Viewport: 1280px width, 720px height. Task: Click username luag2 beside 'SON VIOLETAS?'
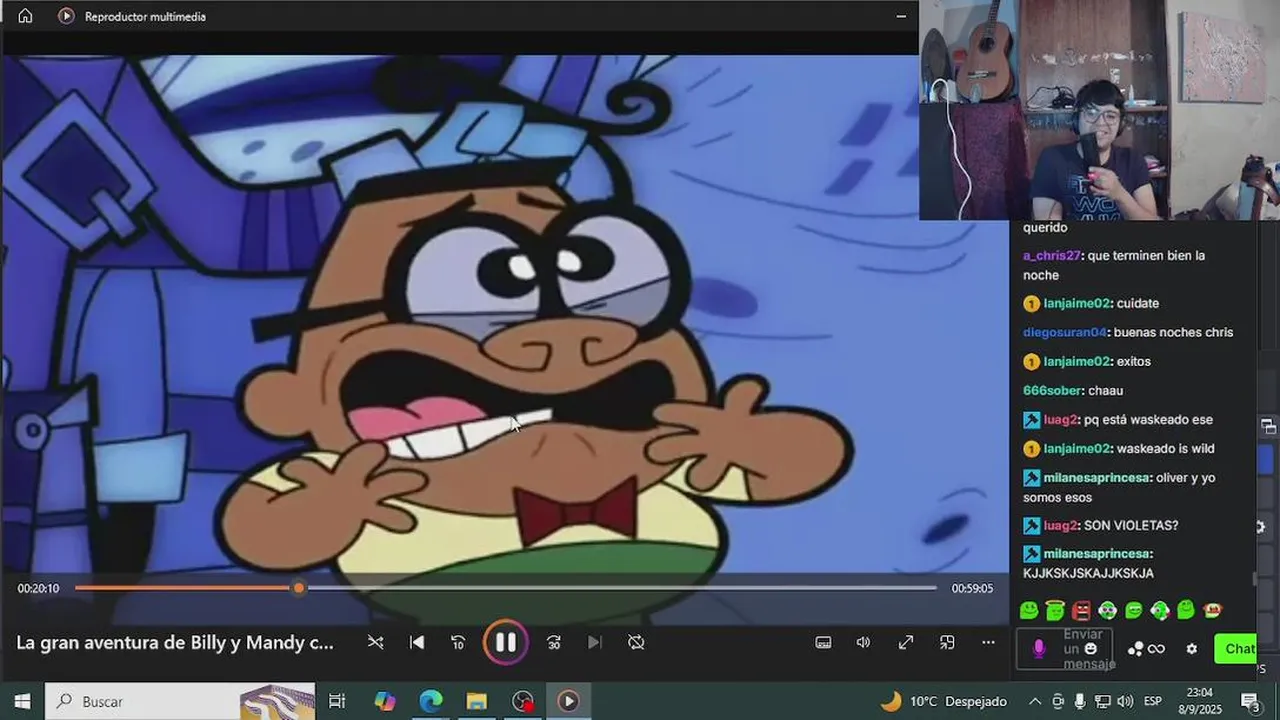pyautogui.click(x=1061, y=525)
